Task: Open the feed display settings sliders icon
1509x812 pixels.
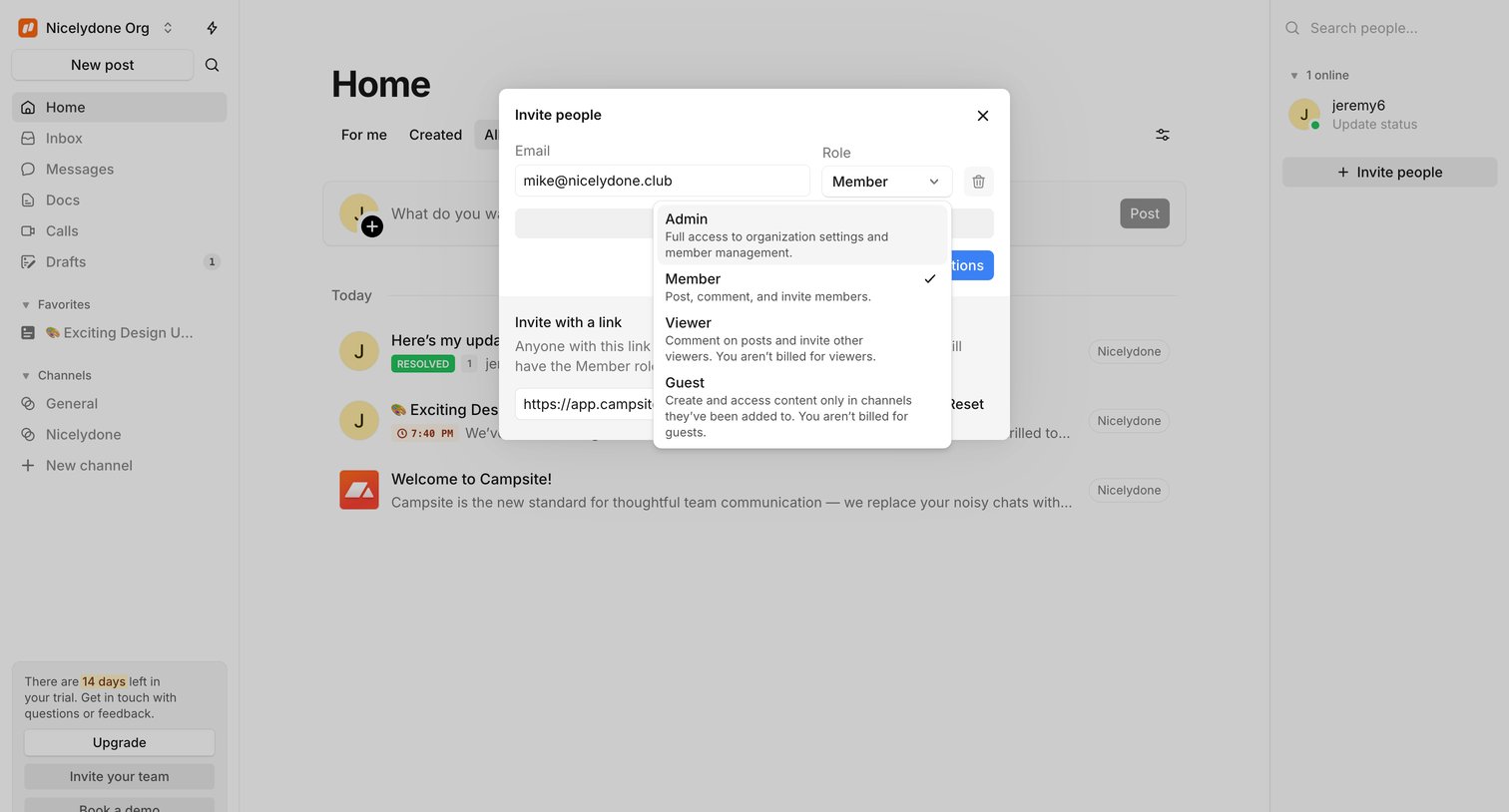Action: tap(1163, 135)
